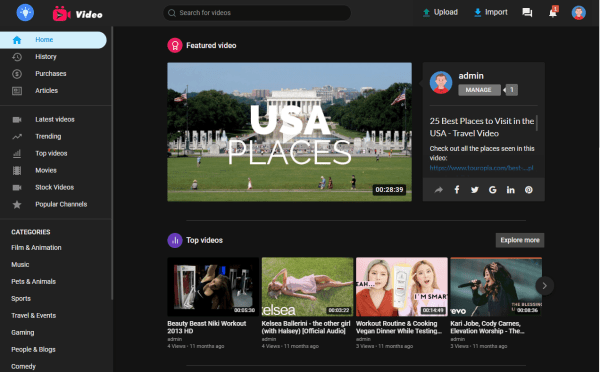Click the Latest videos camera icon

pos(17,120)
